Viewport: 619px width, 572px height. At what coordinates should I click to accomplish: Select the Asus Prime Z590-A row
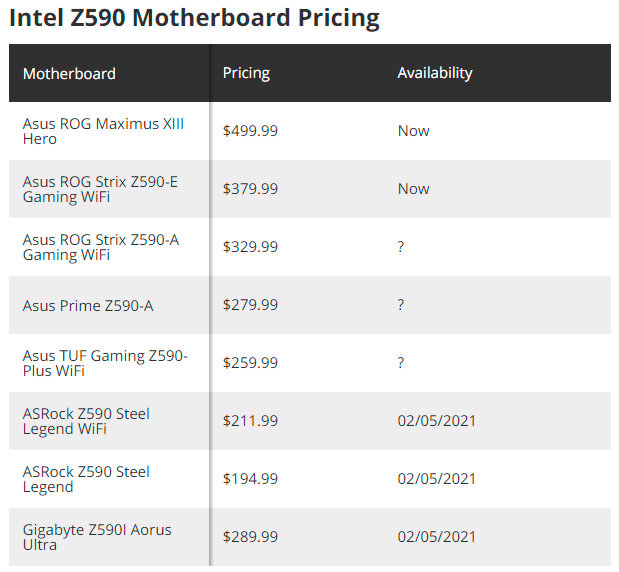[88, 305]
